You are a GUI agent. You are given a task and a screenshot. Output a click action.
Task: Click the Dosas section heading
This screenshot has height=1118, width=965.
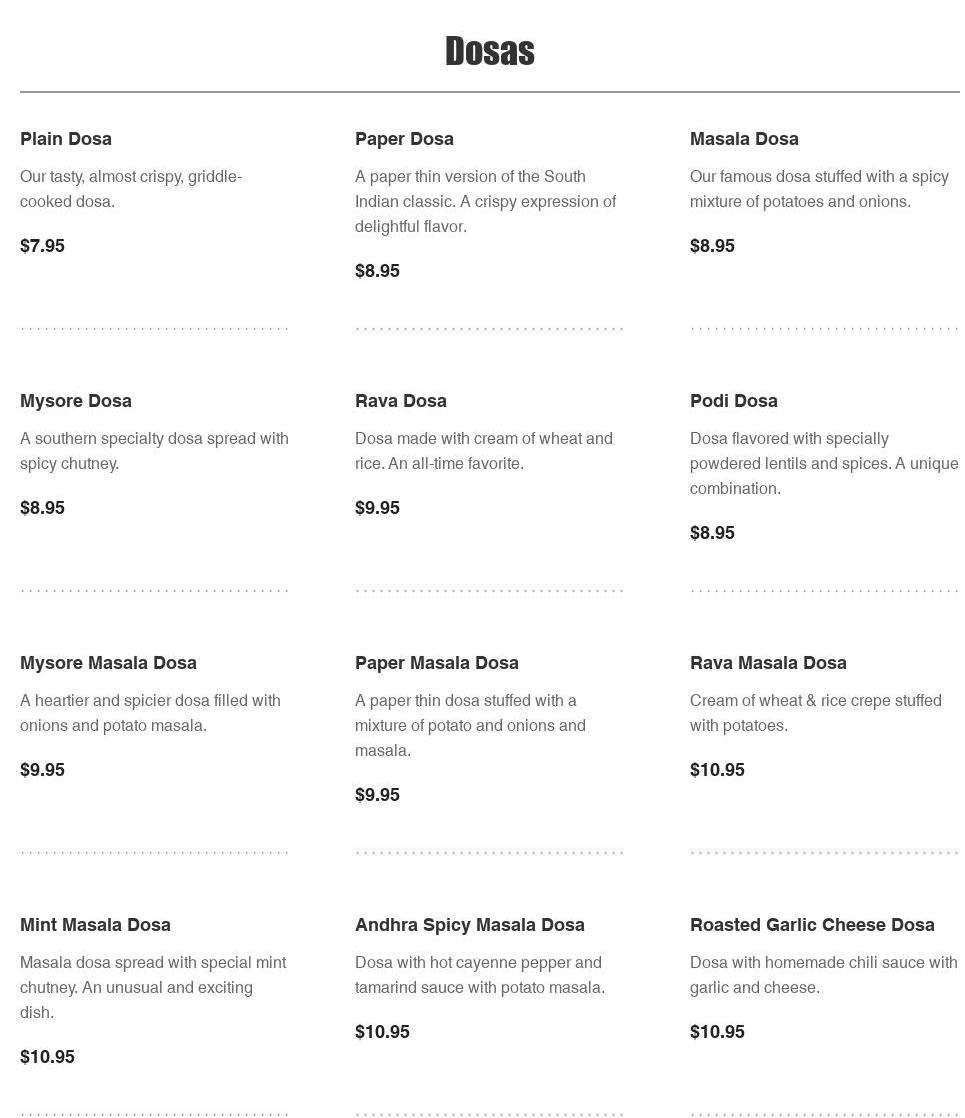click(x=489, y=52)
